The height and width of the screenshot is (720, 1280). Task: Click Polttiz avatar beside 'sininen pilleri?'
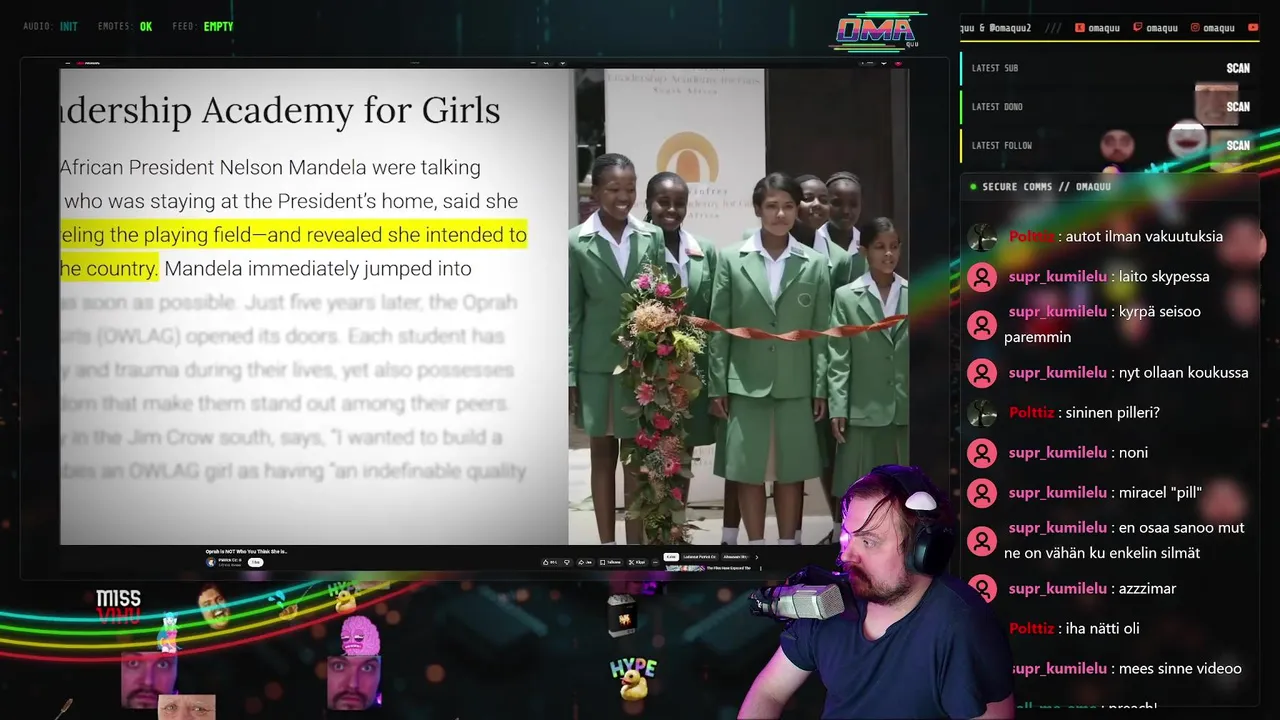click(x=982, y=413)
